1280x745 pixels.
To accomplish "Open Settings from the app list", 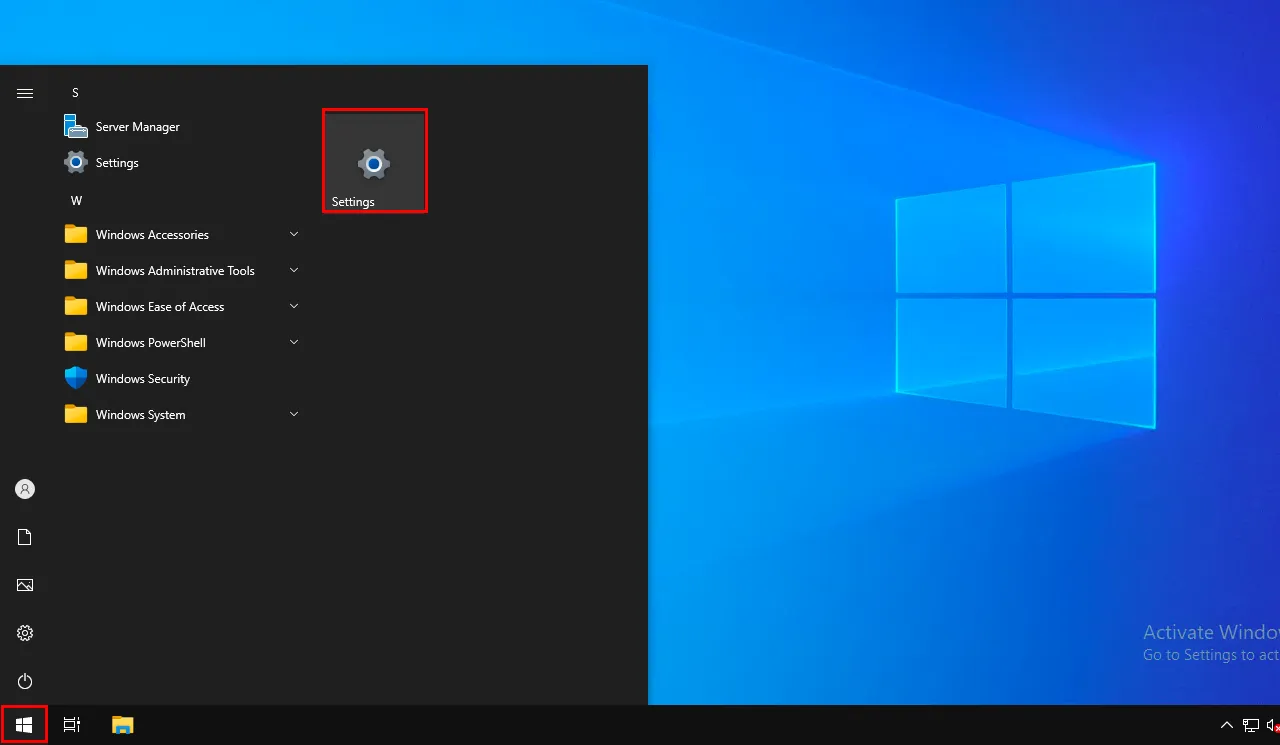I will tap(116, 163).
